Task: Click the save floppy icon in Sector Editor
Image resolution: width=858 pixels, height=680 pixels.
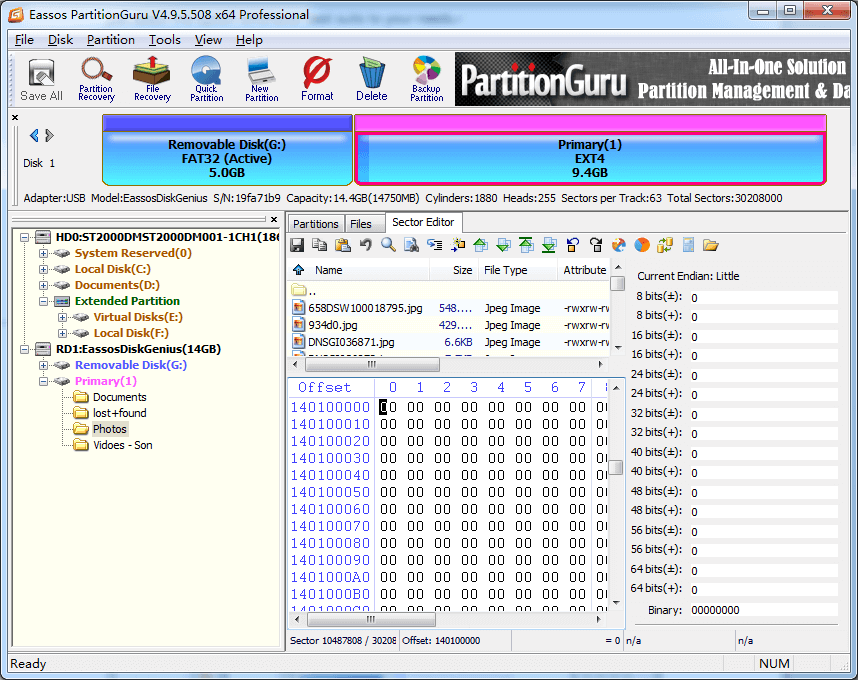Action: pyautogui.click(x=297, y=245)
